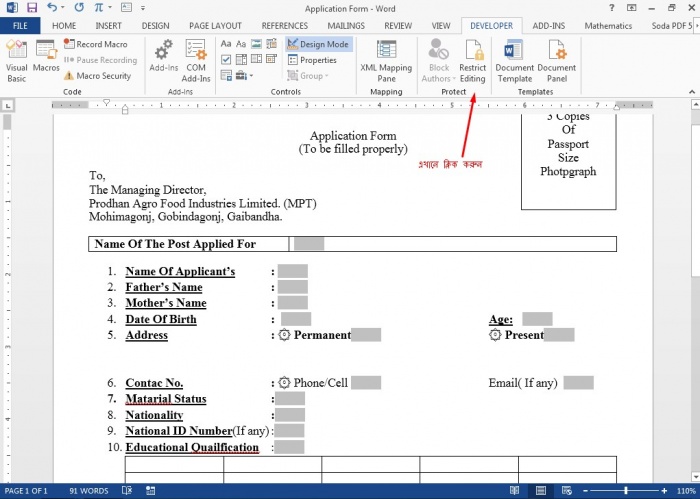Insert Check Box content control
This screenshot has width=700, height=499.
226,59
